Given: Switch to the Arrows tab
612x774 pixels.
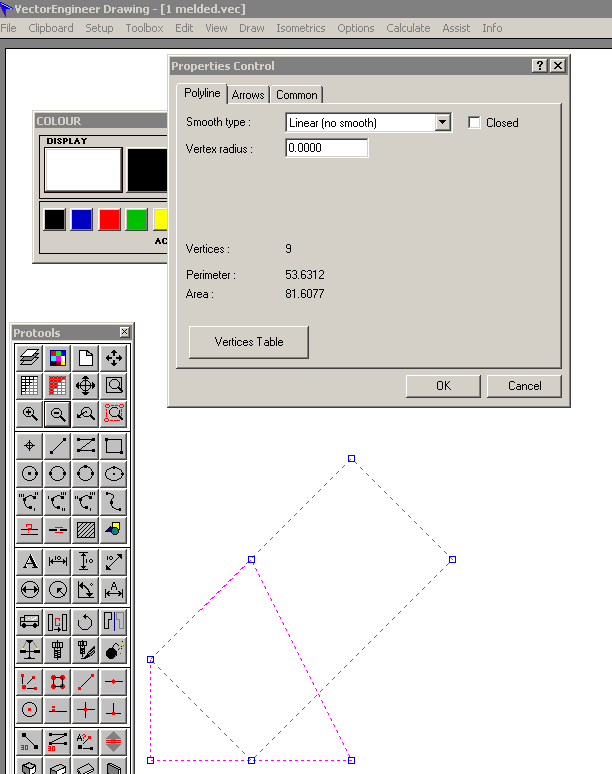Looking at the screenshot, I should click(x=248, y=95).
